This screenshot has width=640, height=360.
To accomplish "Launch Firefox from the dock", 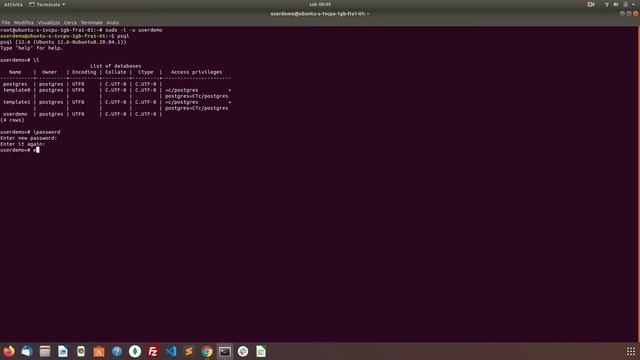I will pyautogui.click(x=9, y=351).
